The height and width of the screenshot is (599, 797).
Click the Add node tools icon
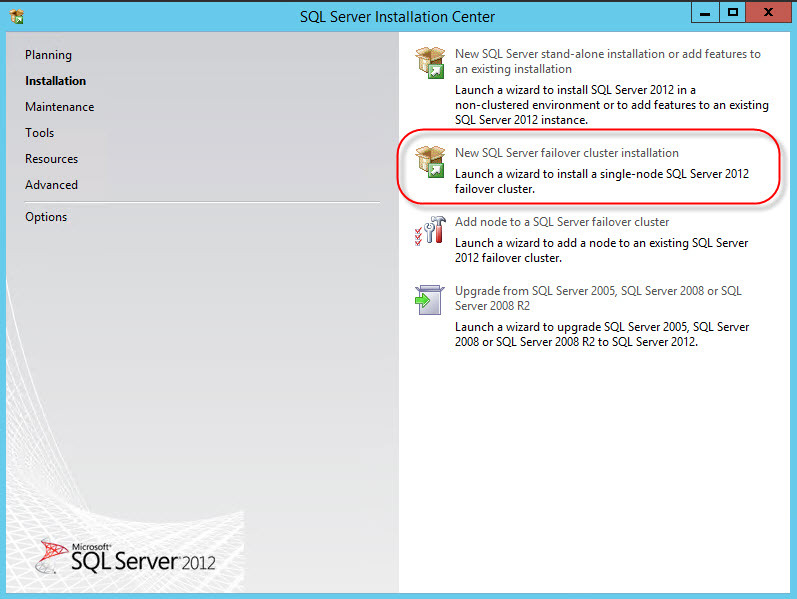pos(430,231)
